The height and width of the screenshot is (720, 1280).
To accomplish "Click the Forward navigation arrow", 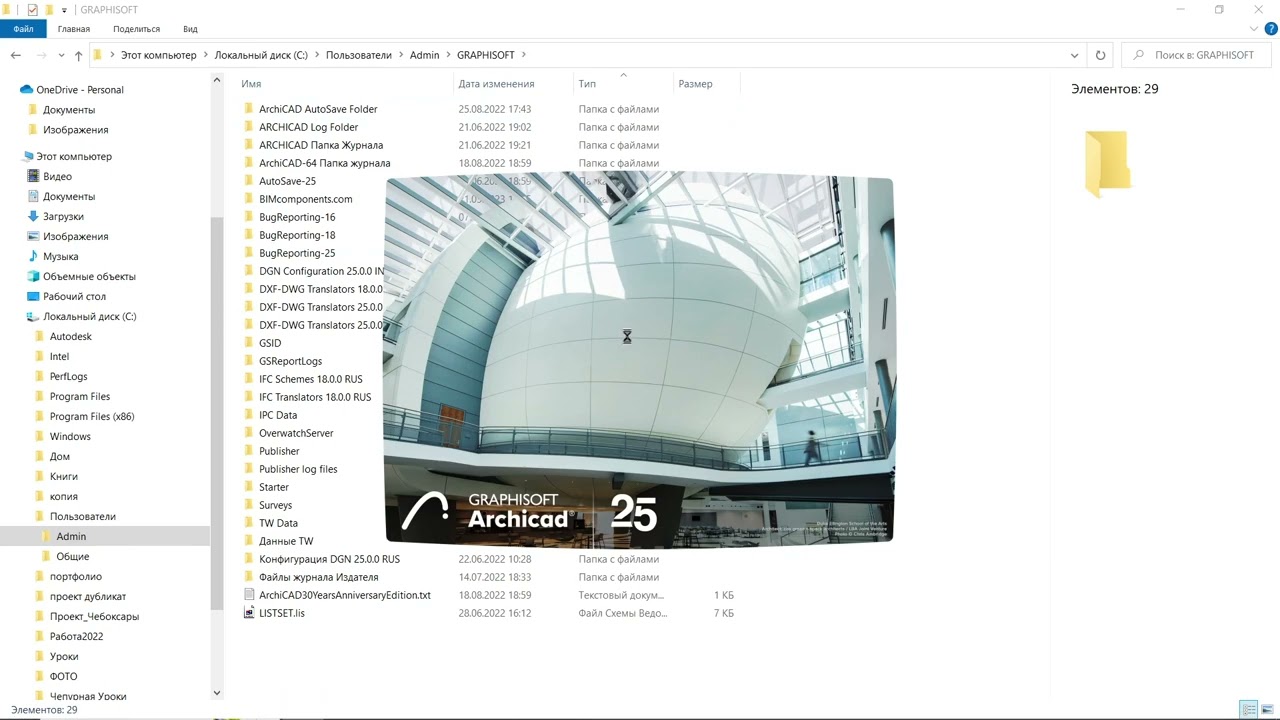I will (x=41, y=55).
